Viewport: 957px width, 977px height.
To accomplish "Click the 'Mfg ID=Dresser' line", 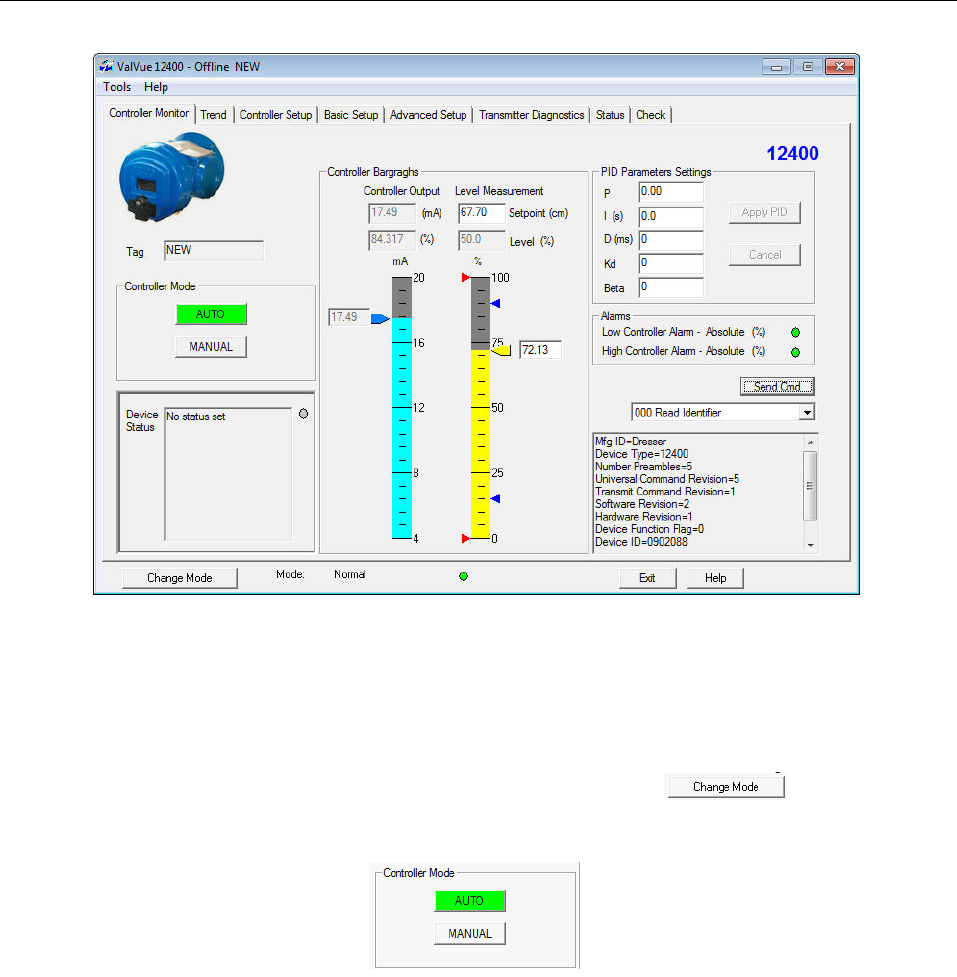I will (631, 441).
